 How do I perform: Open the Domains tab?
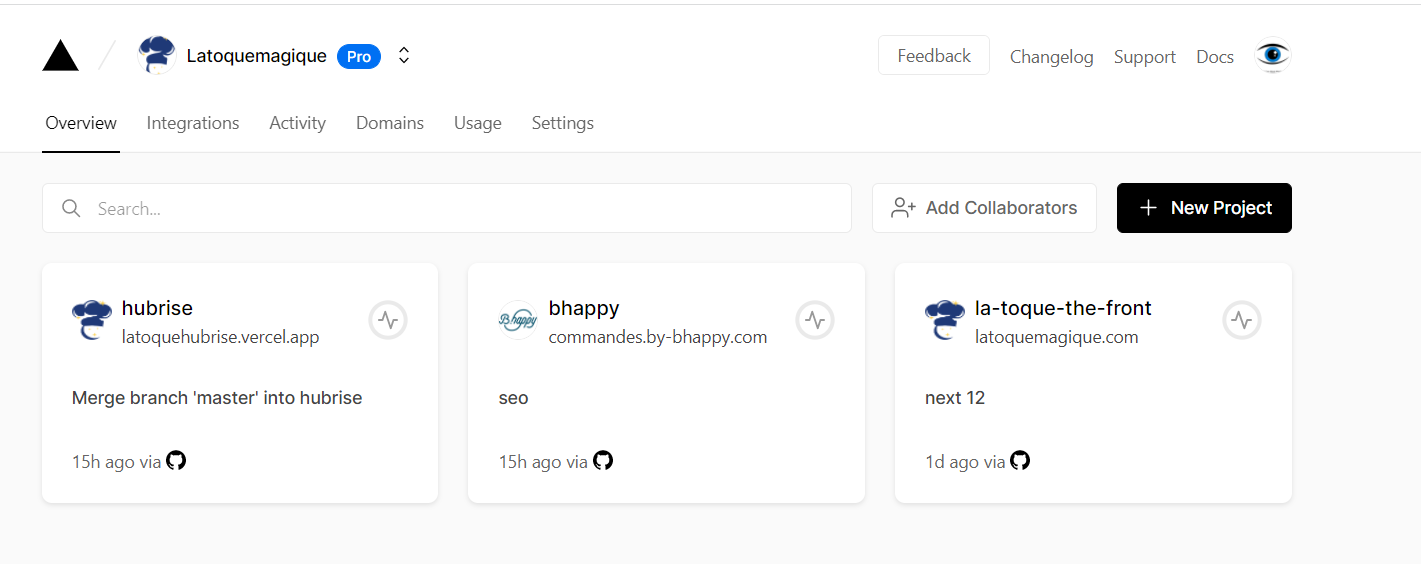pos(390,123)
